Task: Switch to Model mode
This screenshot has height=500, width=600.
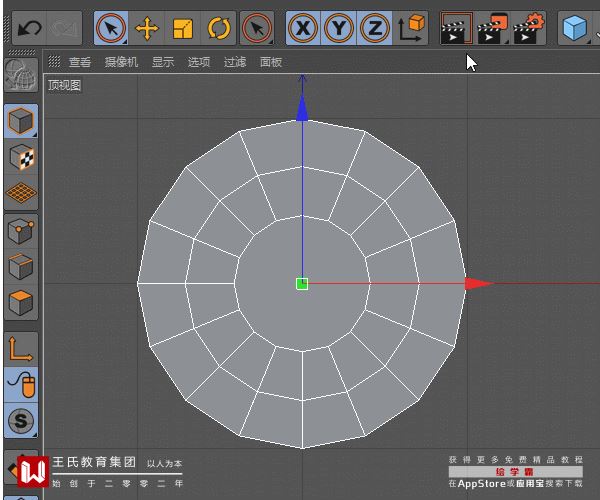Action: click(x=21, y=121)
